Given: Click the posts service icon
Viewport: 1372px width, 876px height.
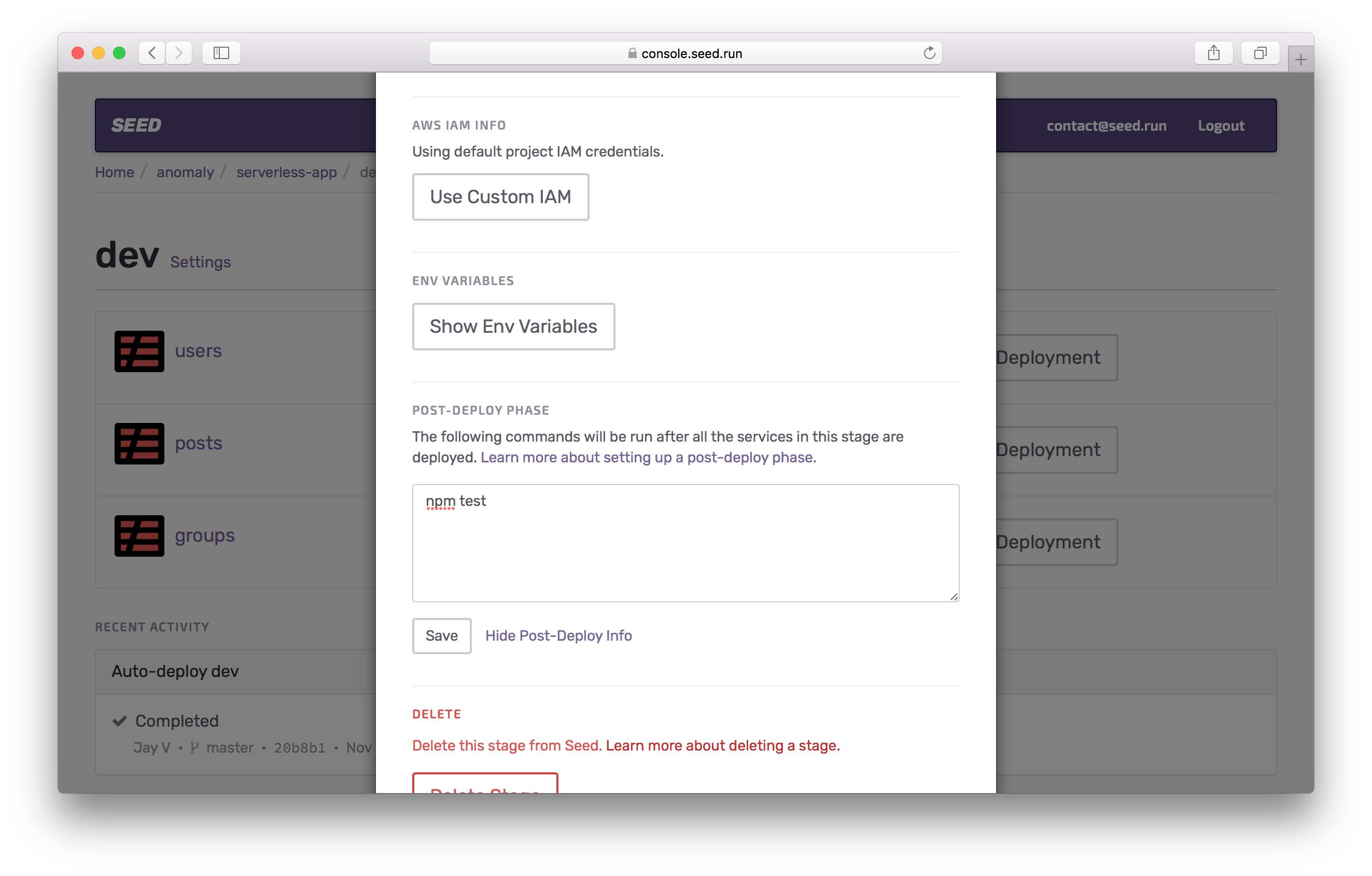Looking at the screenshot, I should tap(139, 443).
